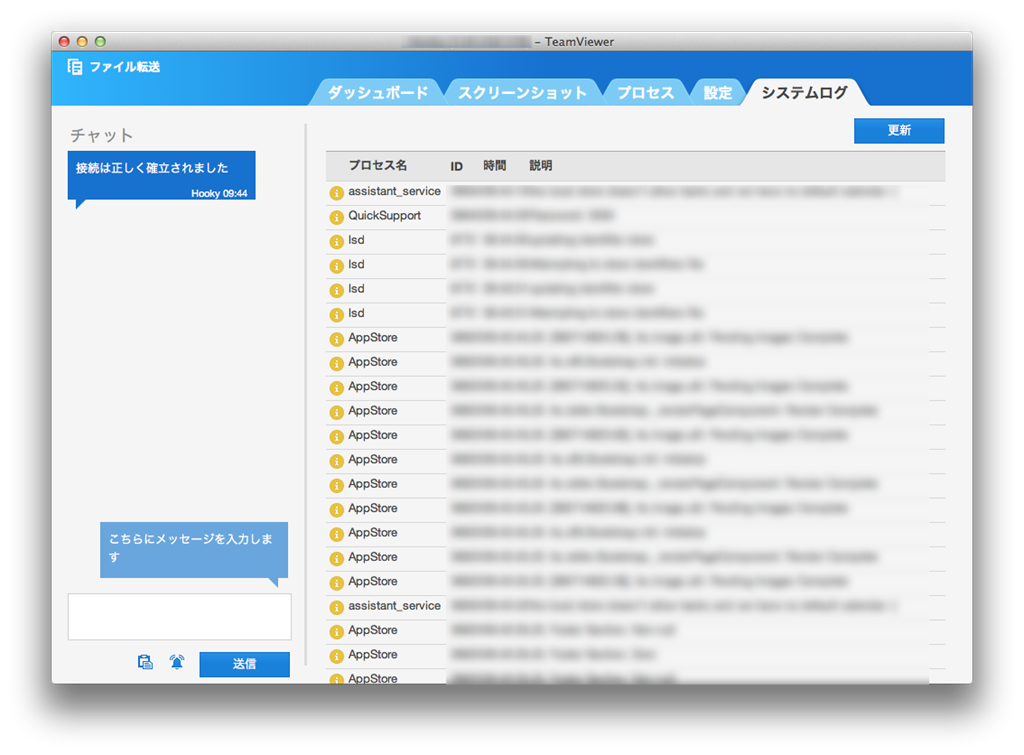
Task: Select the QuickSupport process name
Action: [384, 216]
